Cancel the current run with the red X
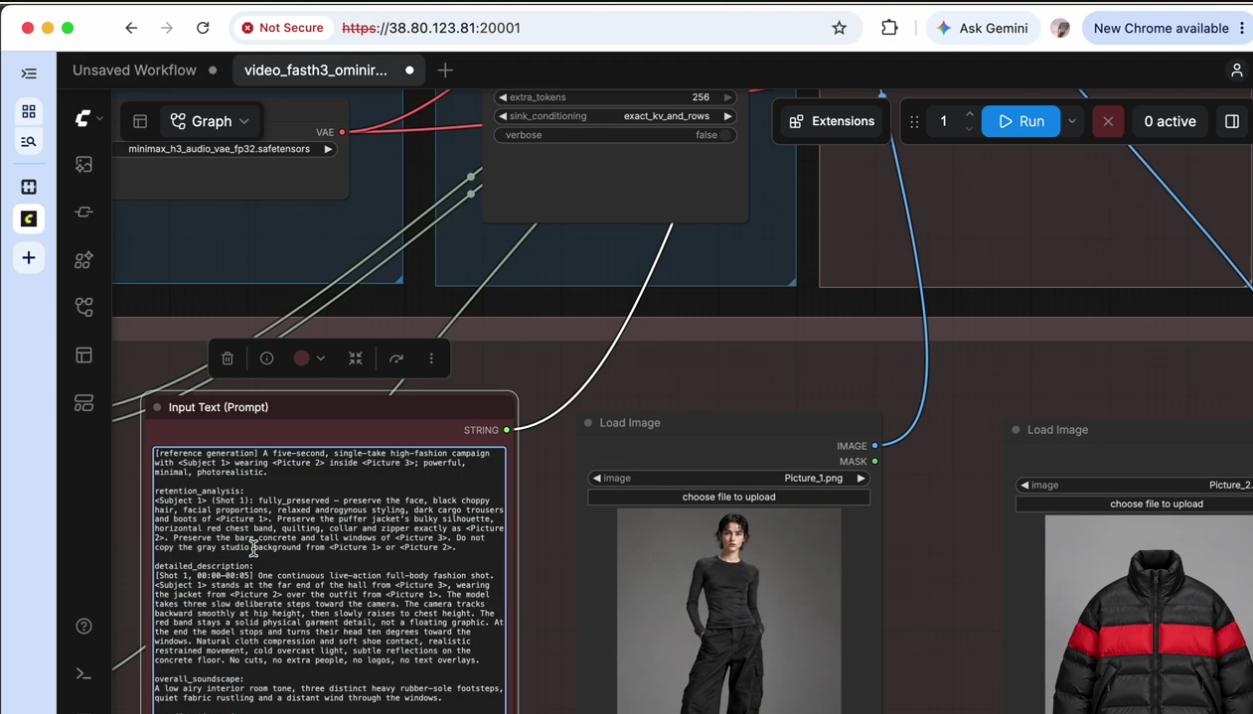This screenshot has width=1253, height=714. pos(1108,121)
